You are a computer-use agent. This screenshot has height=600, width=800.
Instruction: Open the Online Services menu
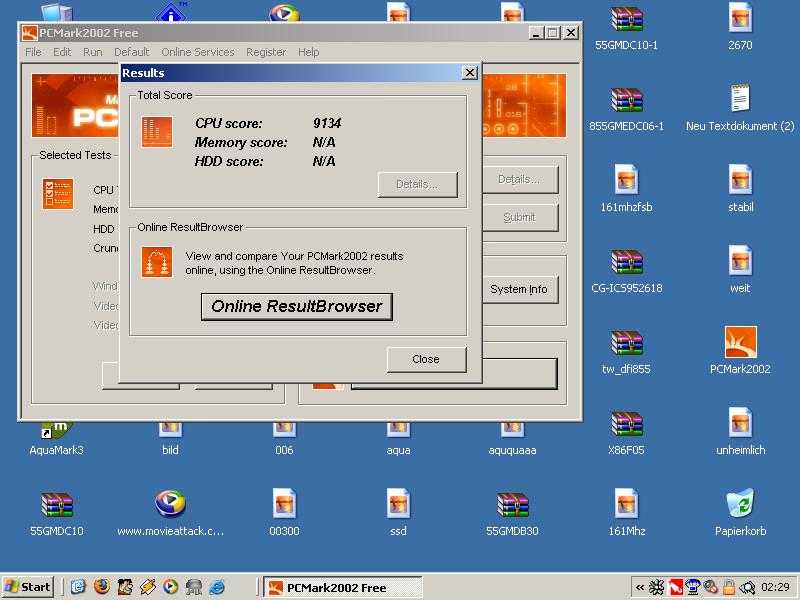197,52
